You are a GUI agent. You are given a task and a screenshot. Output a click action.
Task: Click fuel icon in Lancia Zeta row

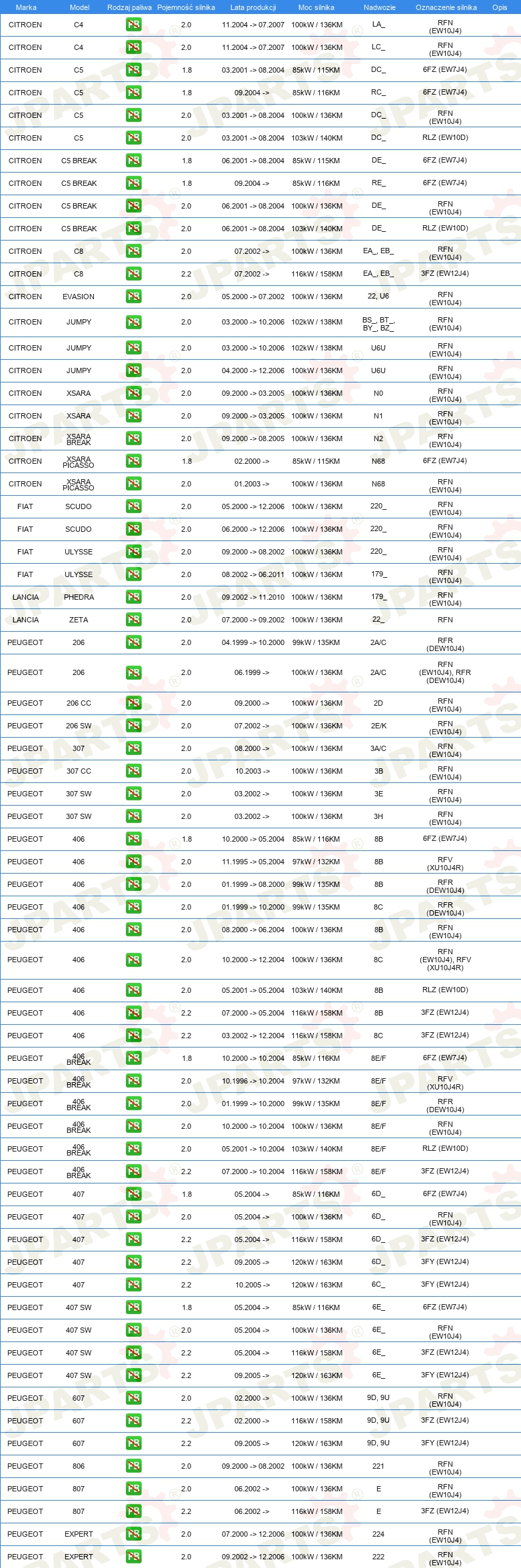134,620
